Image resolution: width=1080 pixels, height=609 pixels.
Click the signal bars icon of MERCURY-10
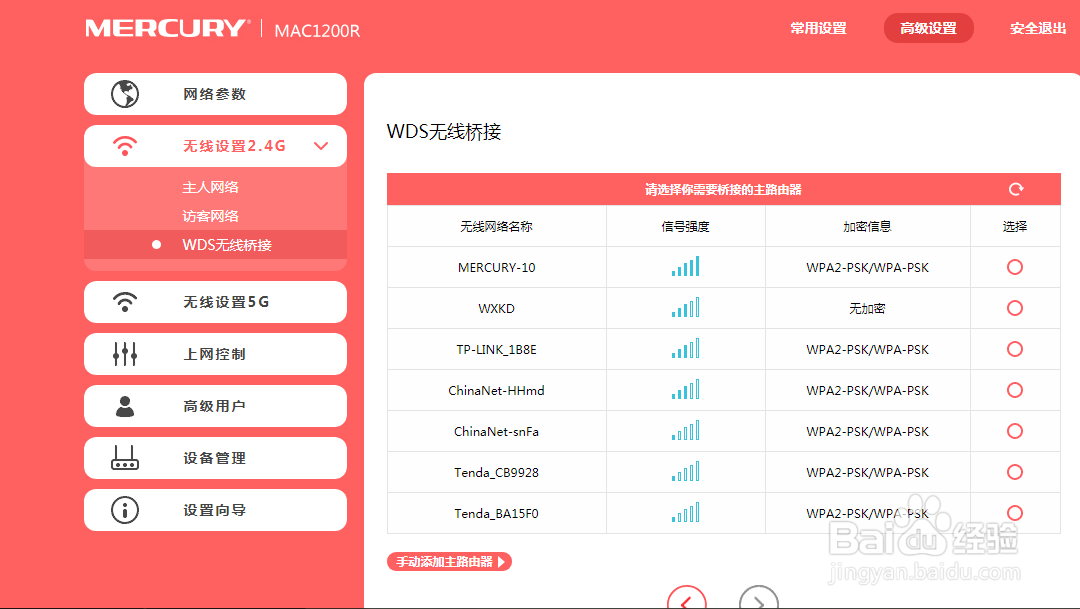pos(685,267)
